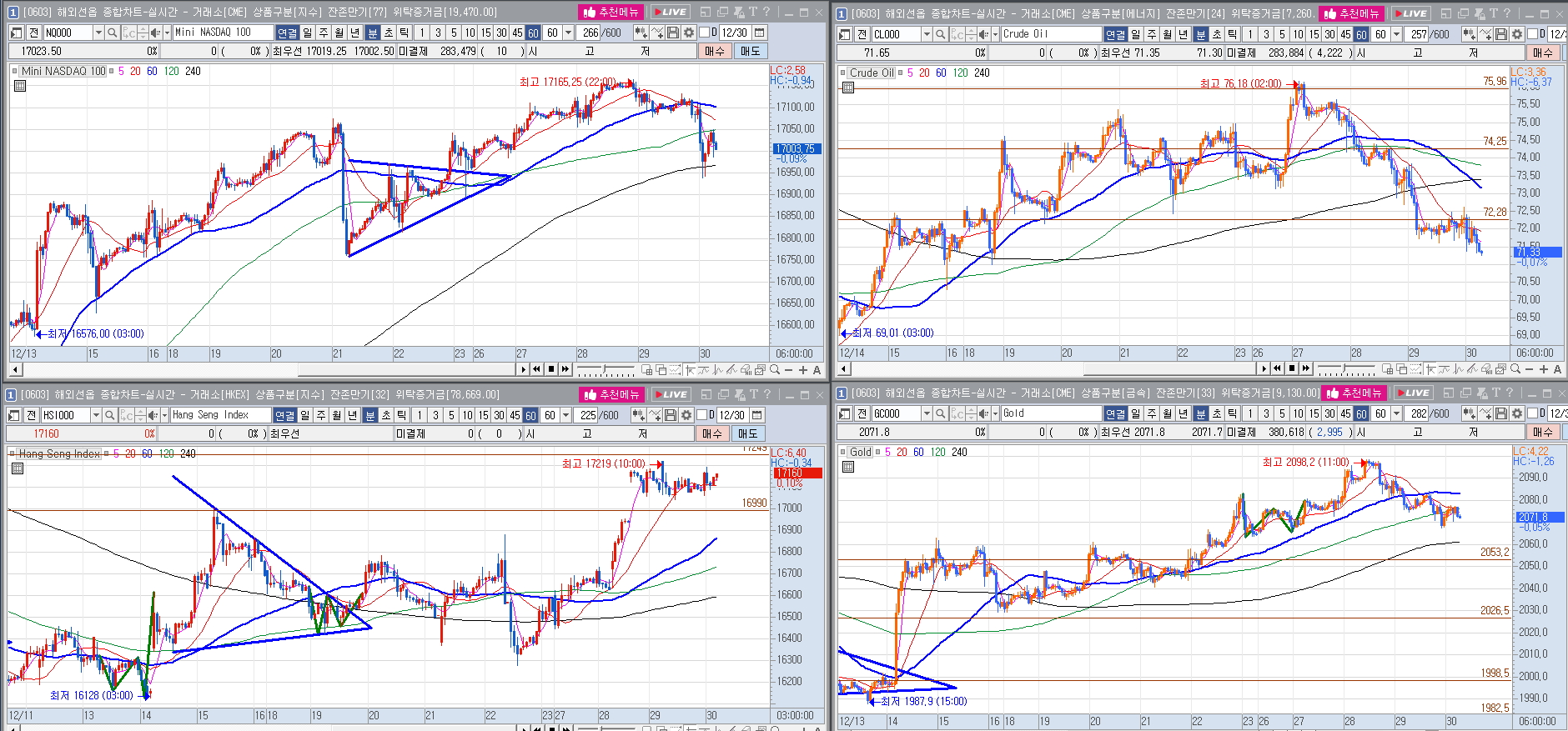The height and width of the screenshot is (731, 1568).
Task: Expand NQ000 symbol dropdown arrow
Action: 98,33
